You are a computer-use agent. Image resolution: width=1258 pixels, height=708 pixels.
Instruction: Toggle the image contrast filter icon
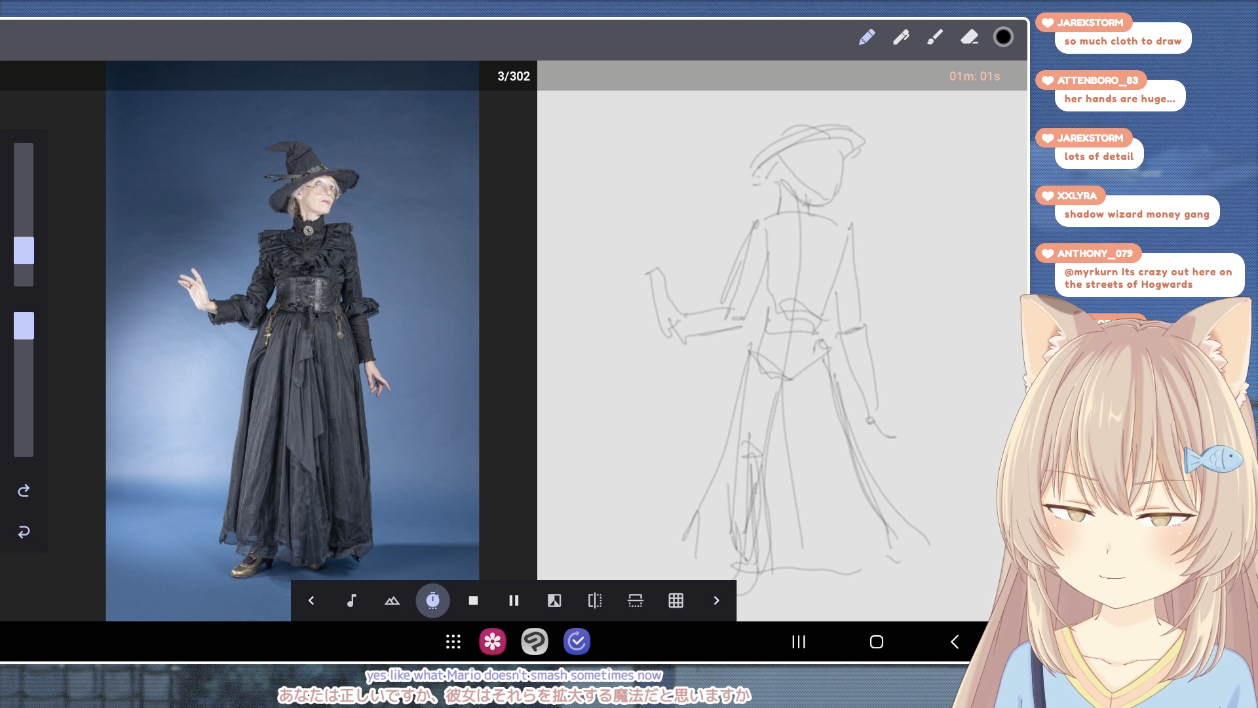tap(554, 600)
